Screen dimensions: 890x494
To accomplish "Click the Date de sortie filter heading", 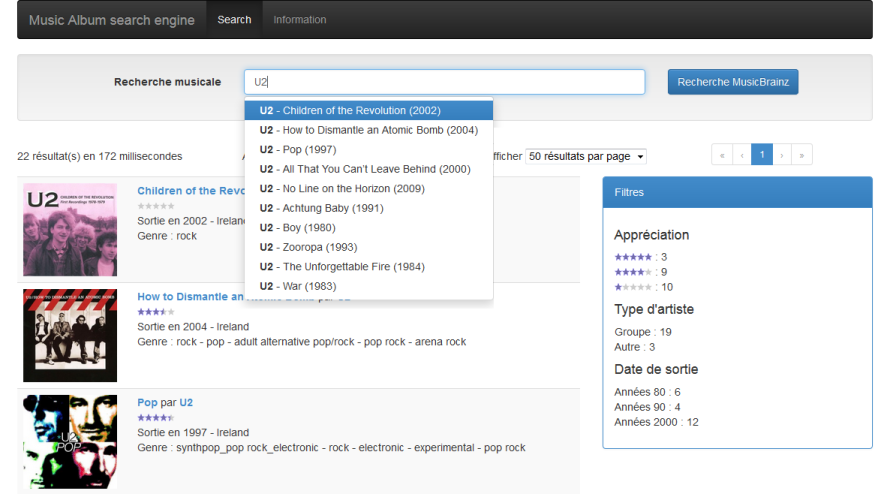I will [x=656, y=370].
